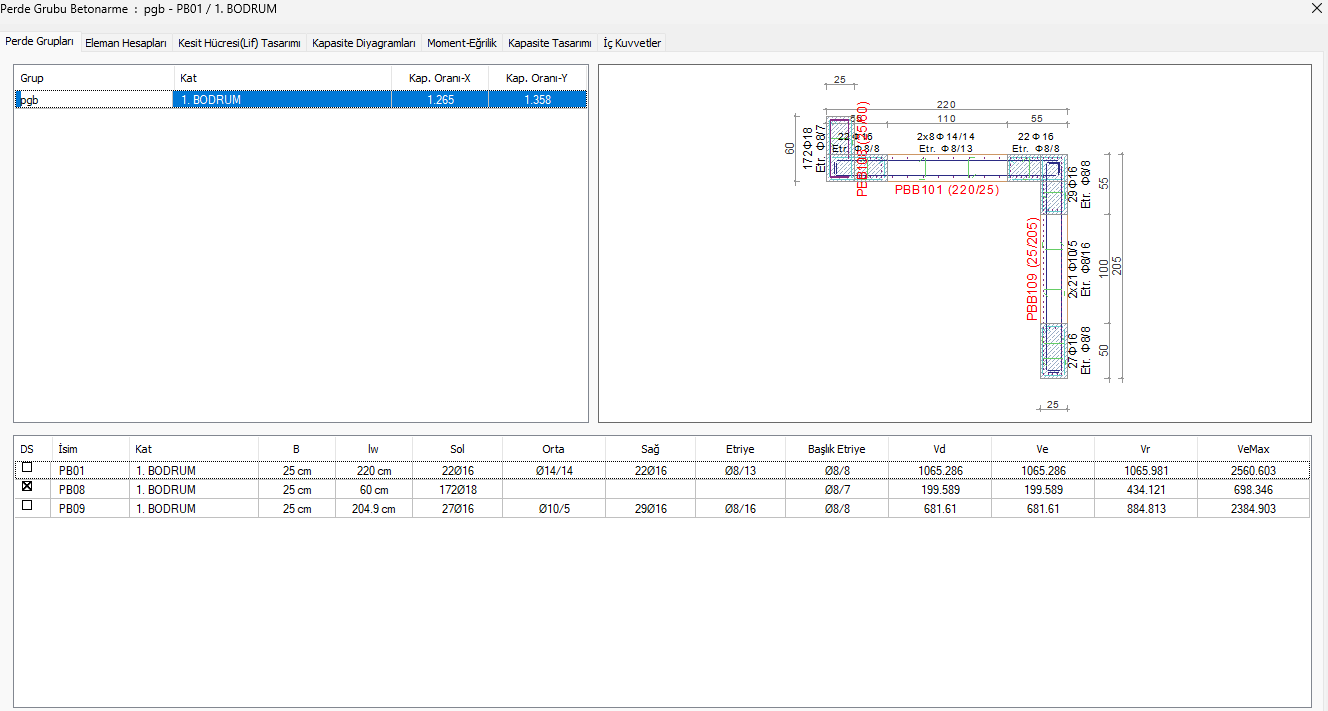Screen dimensions: 1328x711
Task: Switch to the Moment-Eğrilik tab
Action: pyautogui.click(x=462, y=43)
